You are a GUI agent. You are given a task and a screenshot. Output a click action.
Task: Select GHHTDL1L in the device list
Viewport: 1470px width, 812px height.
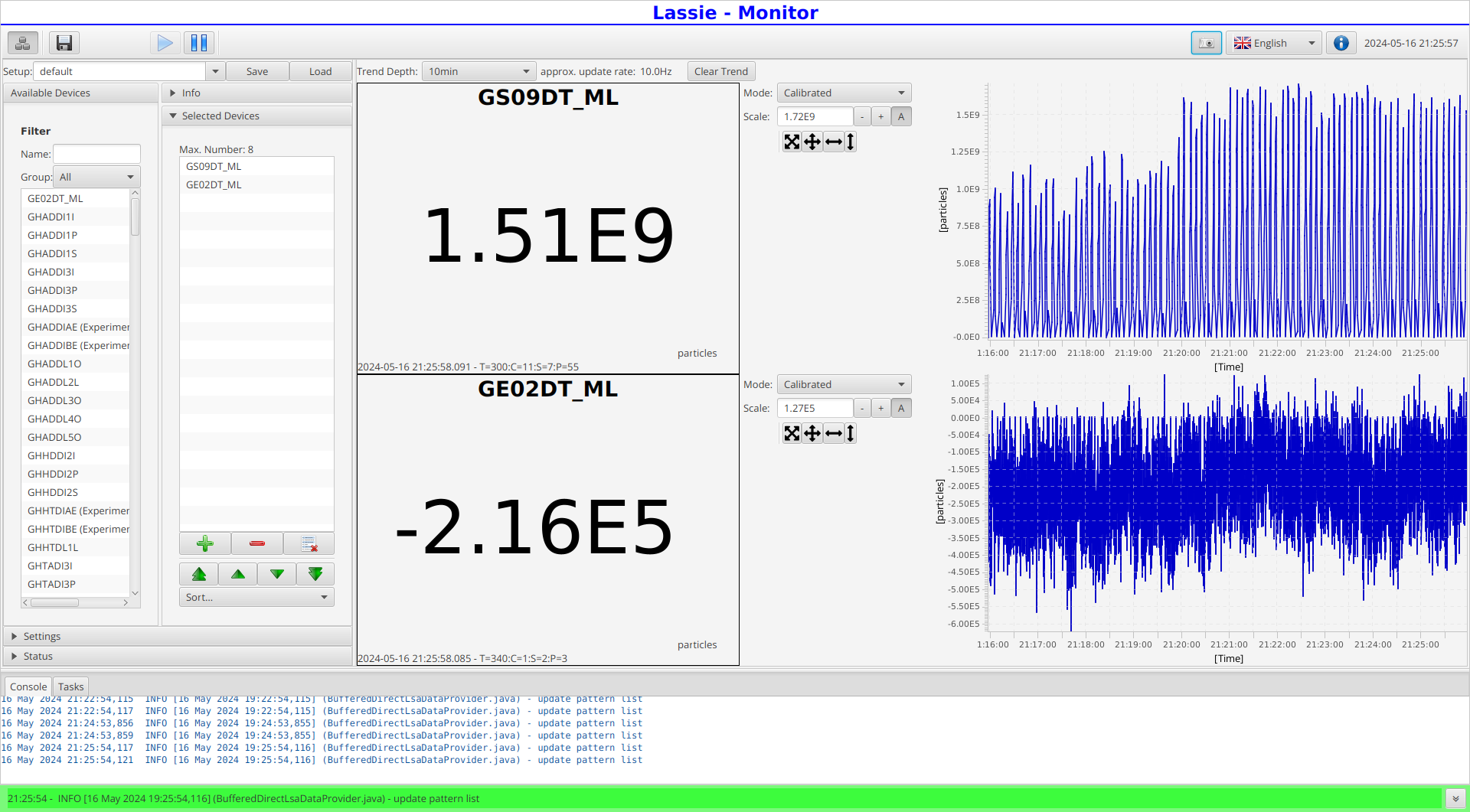coord(75,547)
